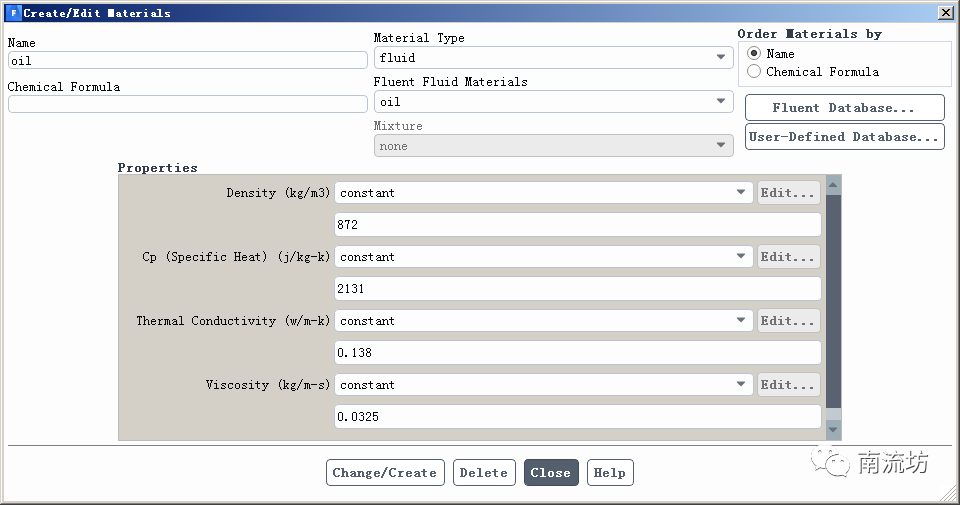
Task: Open the Density method dropdown
Action: click(544, 193)
